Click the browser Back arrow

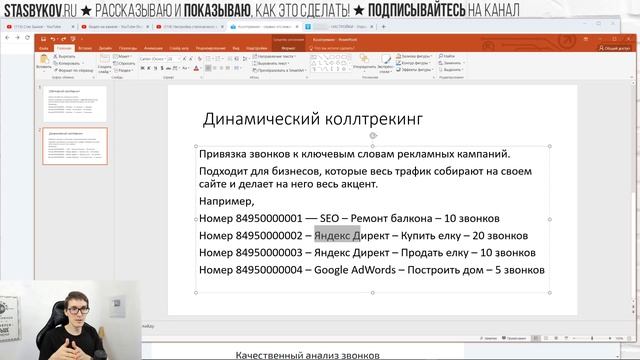(x=7, y=38)
